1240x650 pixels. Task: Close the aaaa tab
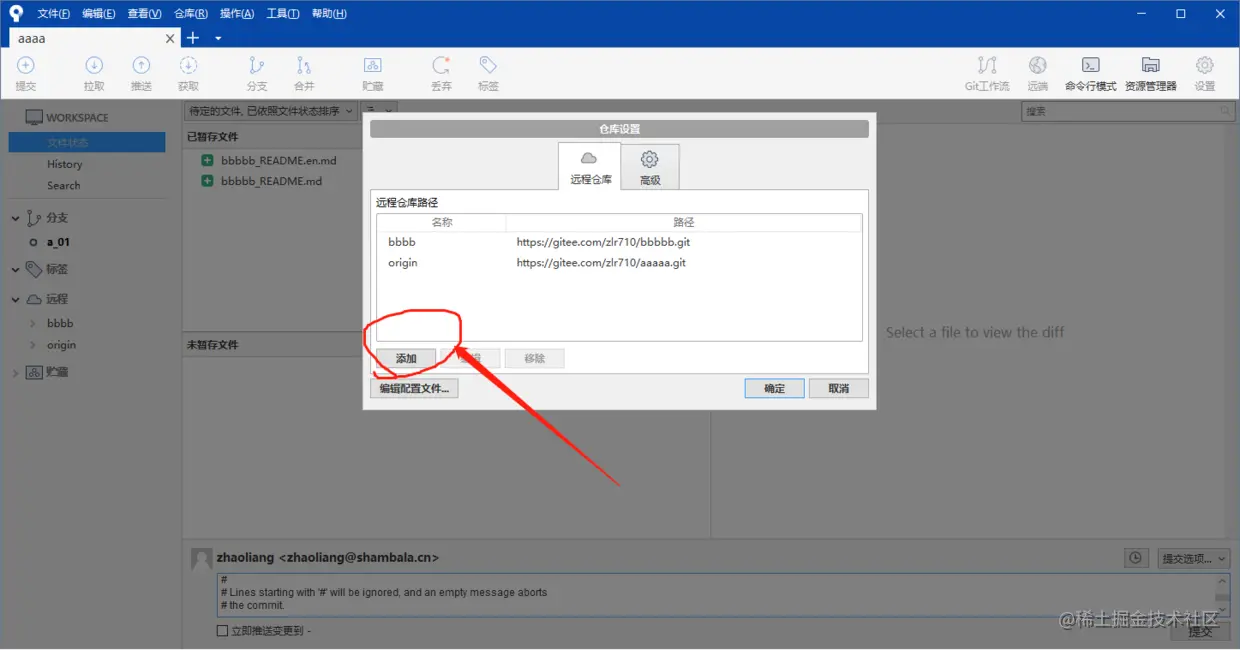tap(170, 38)
